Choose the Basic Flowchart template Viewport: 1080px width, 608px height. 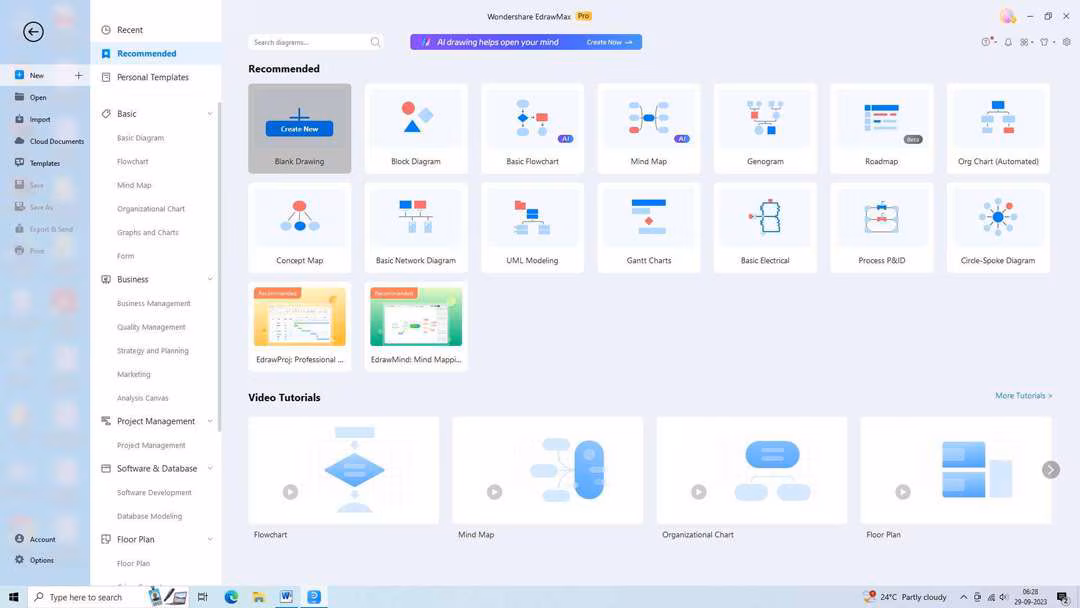532,128
